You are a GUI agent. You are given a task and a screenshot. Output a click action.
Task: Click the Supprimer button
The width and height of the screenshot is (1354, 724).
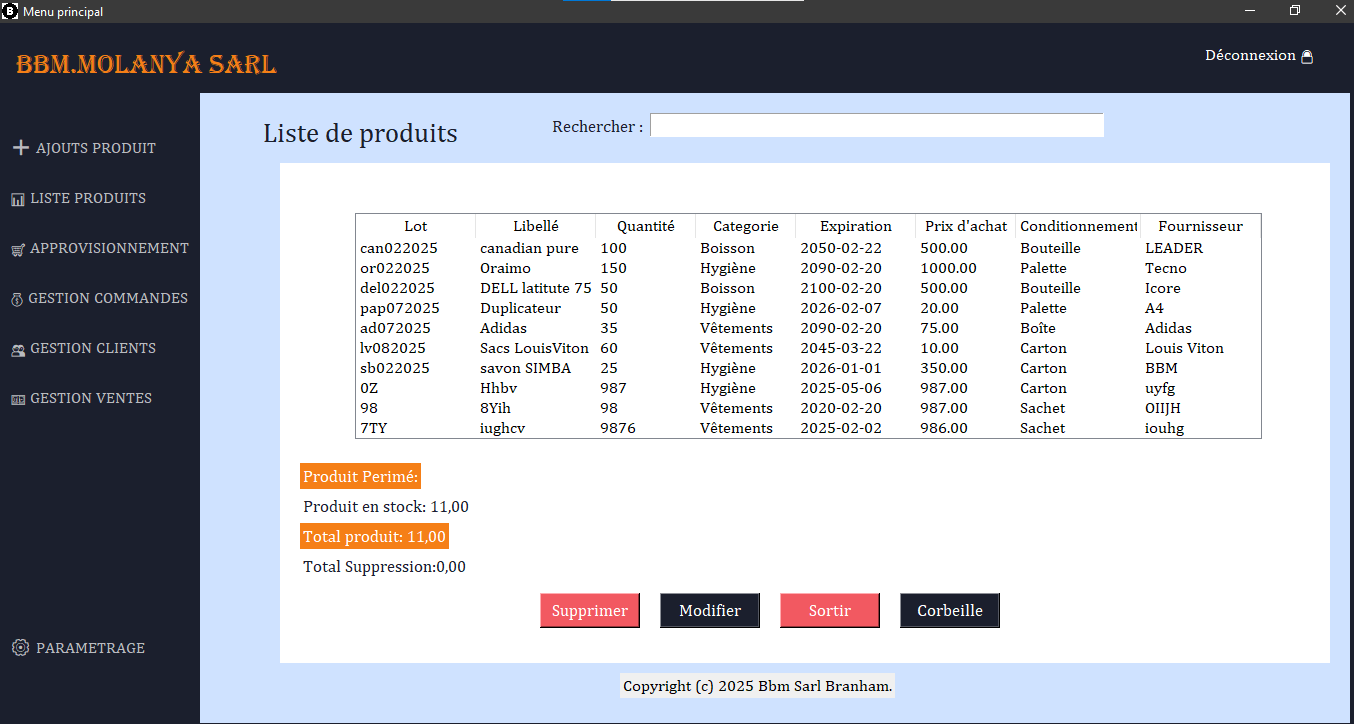point(589,610)
